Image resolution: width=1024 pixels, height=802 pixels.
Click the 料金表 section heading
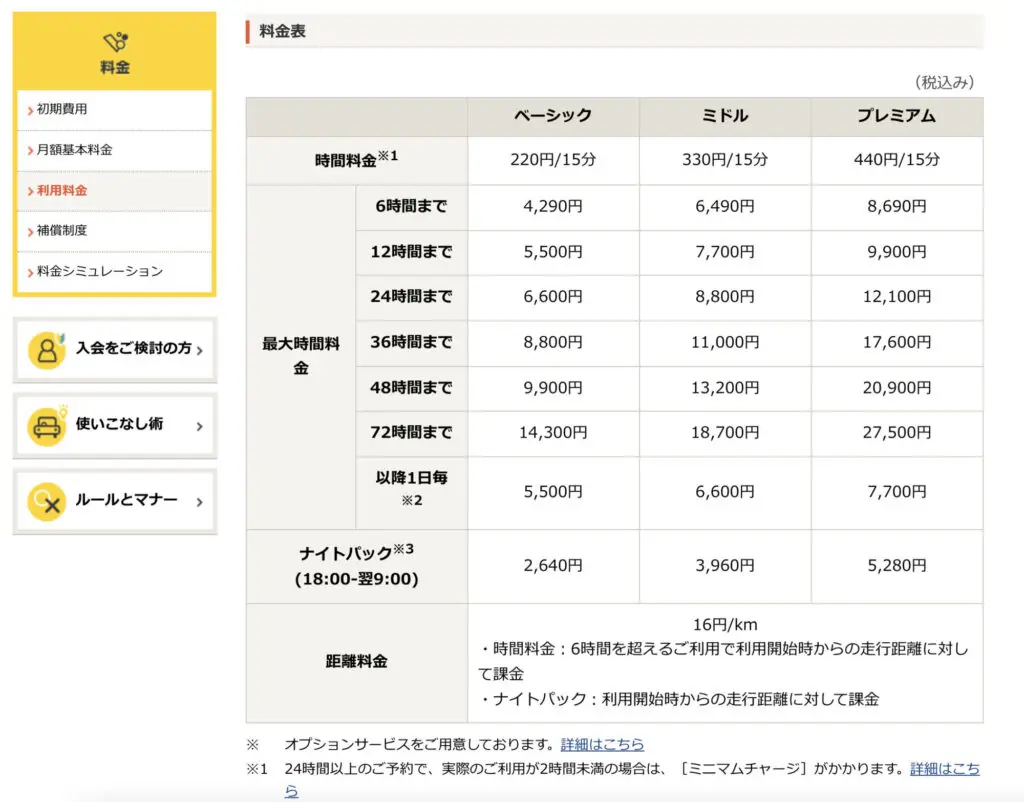282,31
